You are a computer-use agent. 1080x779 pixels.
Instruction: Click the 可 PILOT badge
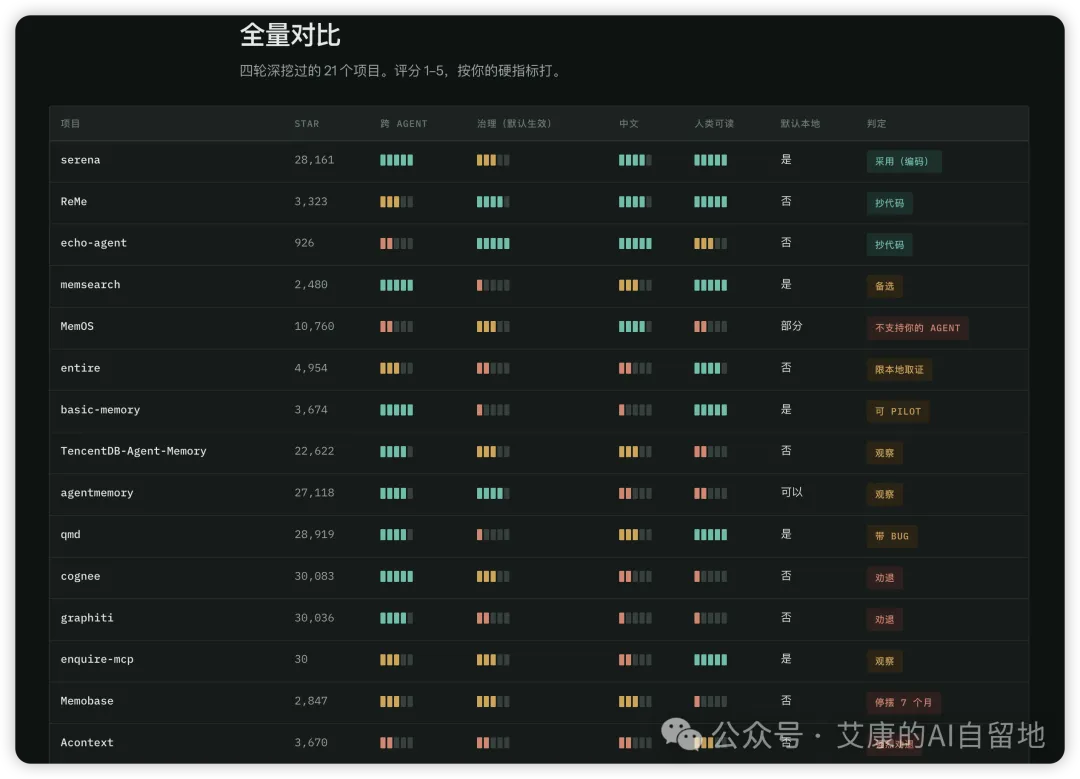(x=897, y=411)
